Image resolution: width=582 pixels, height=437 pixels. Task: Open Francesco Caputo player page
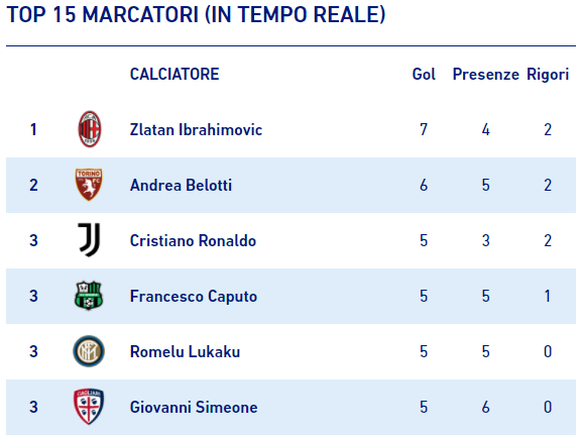point(193,296)
